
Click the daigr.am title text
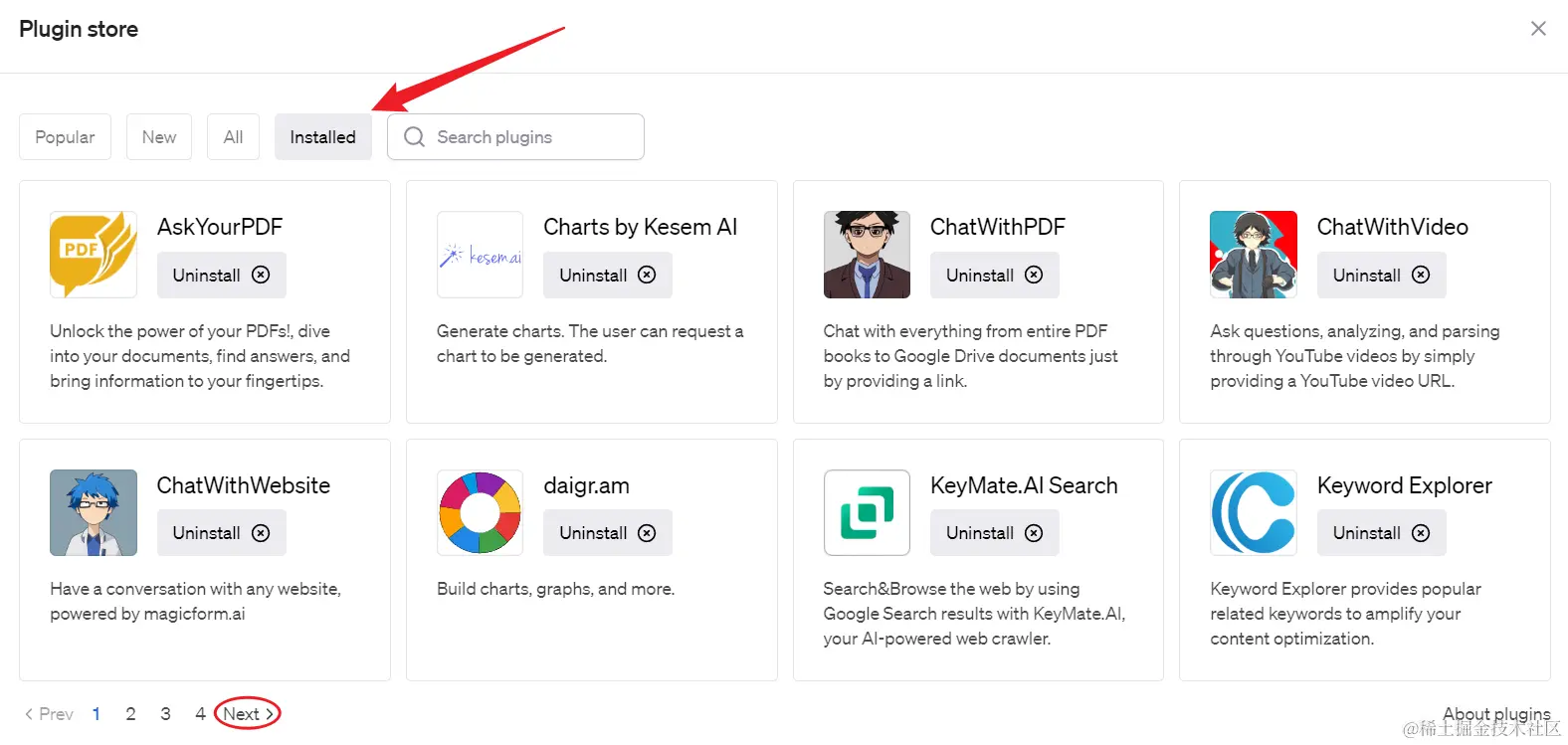586,485
